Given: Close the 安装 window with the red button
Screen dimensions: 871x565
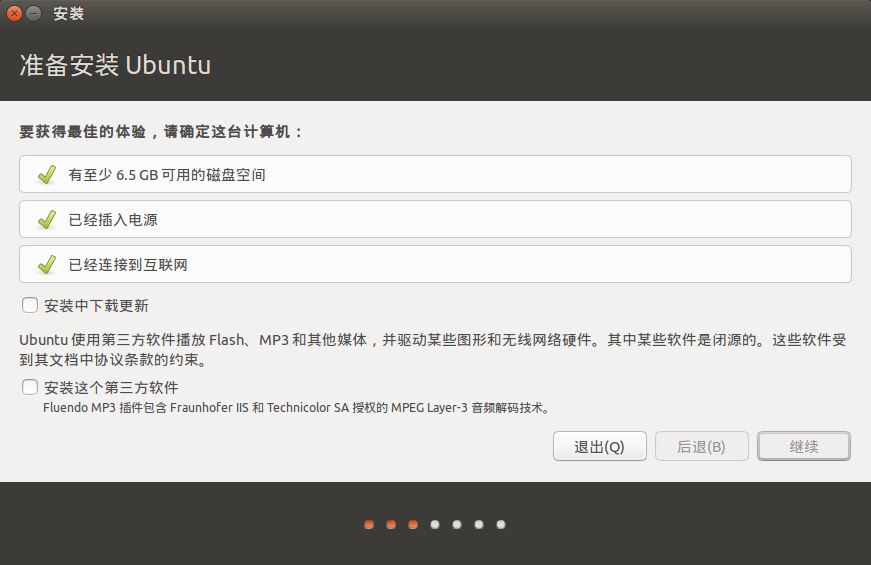Looking at the screenshot, I should (14, 14).
